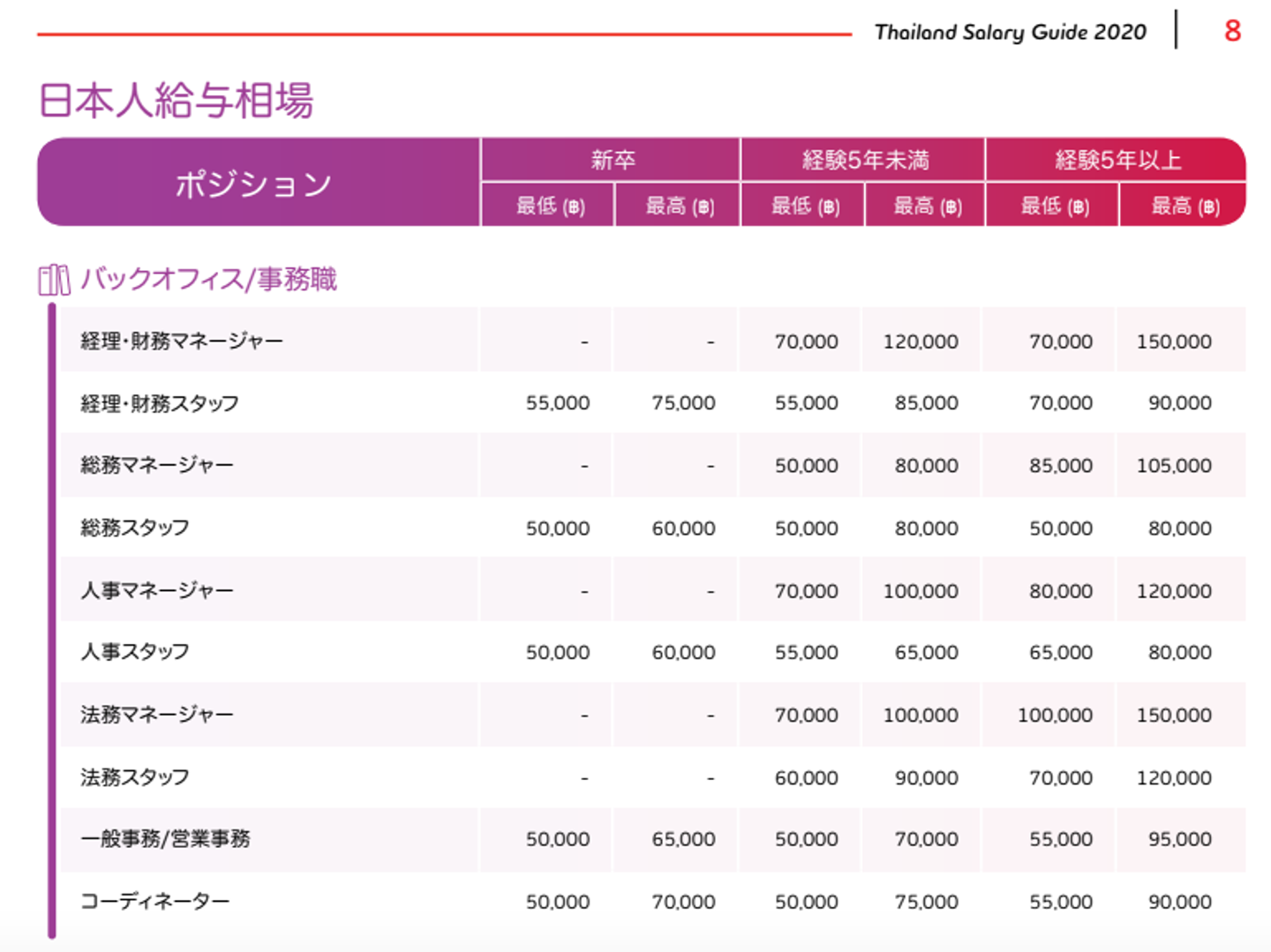Click the ポジション header cell
This screenshot has width=1271, height=952.
[x=253, y=184]
